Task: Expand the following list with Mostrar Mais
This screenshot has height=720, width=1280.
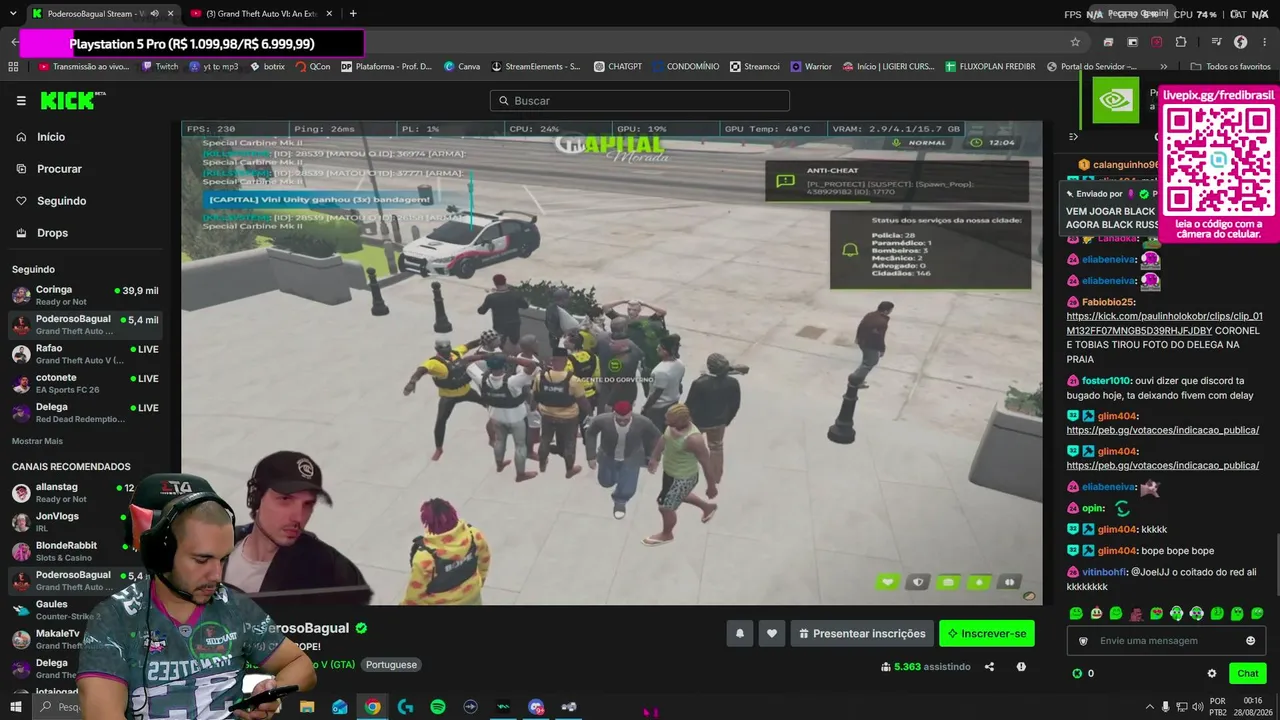Action: tap(37, 441)
